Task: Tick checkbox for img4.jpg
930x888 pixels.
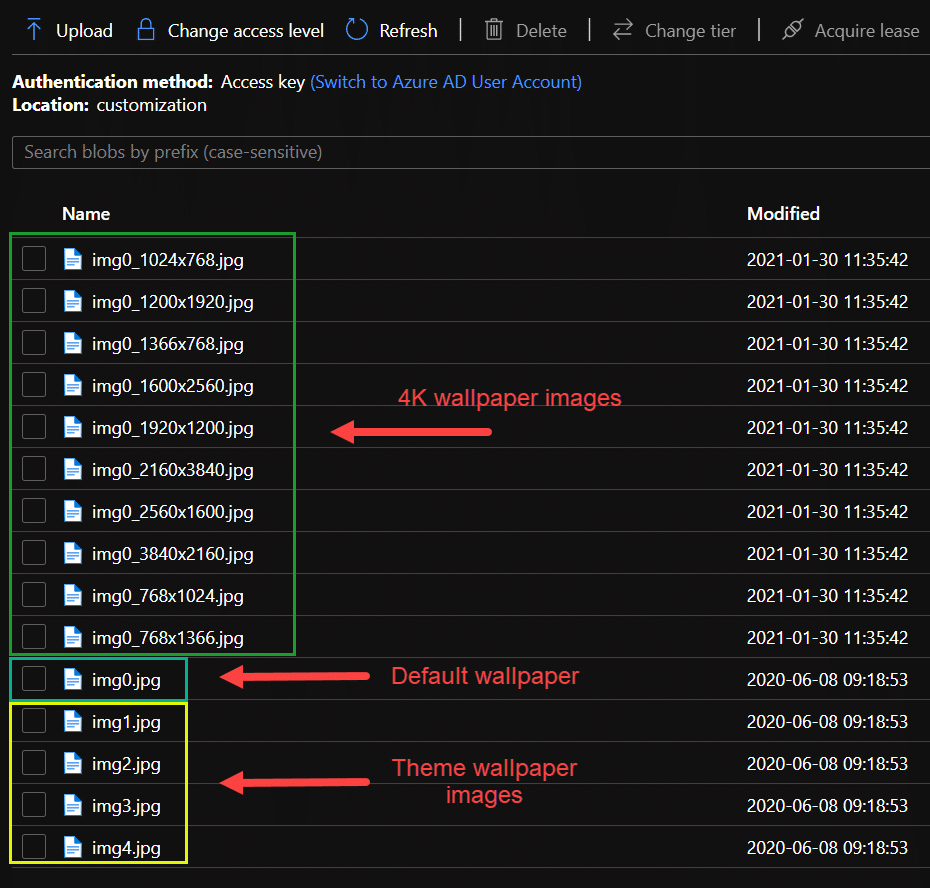Action: 34,847
